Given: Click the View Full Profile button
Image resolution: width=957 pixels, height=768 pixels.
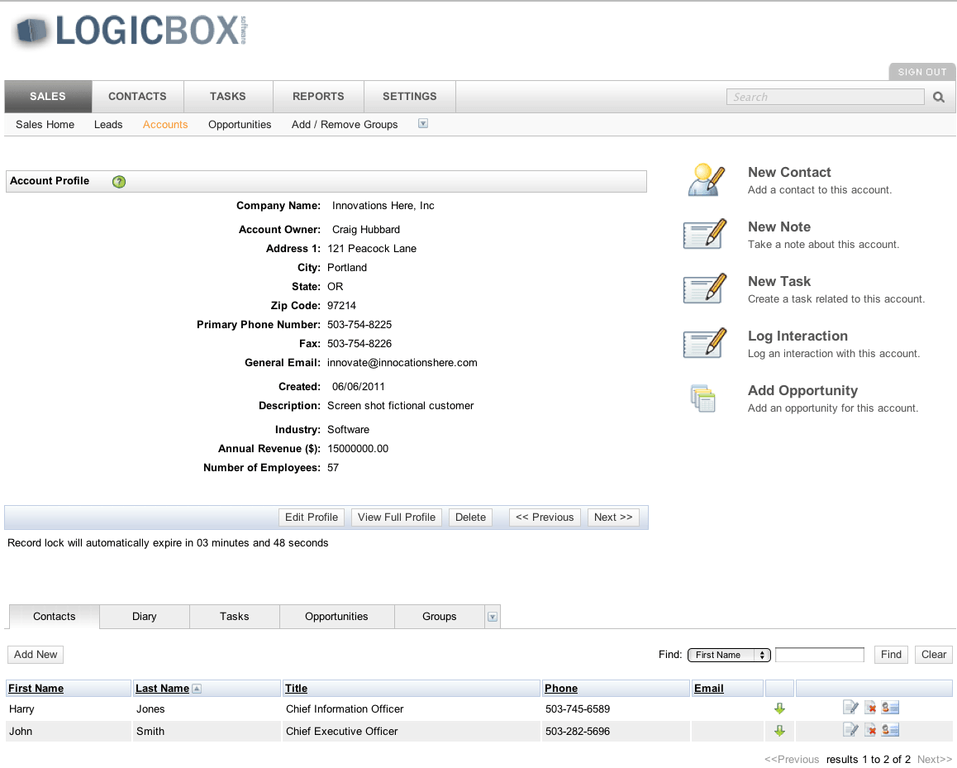Looking at the screenshot, I should coord(396,517).
